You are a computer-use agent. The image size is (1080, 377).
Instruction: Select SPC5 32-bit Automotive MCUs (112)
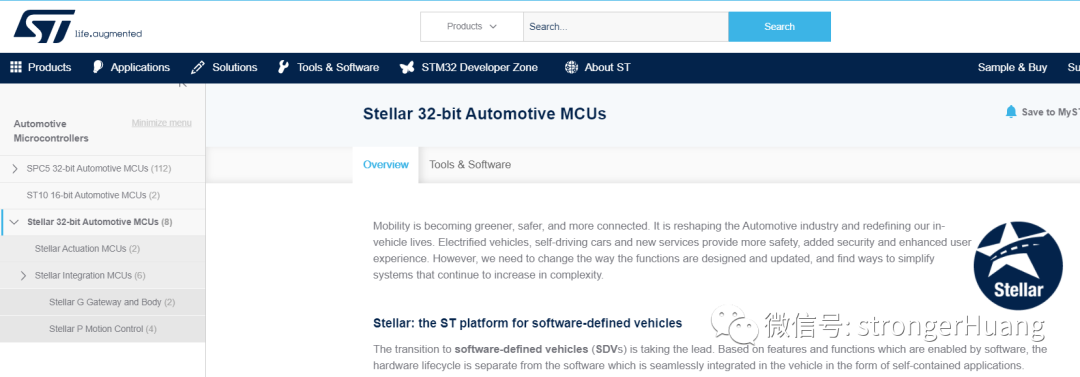pos(98,168)
